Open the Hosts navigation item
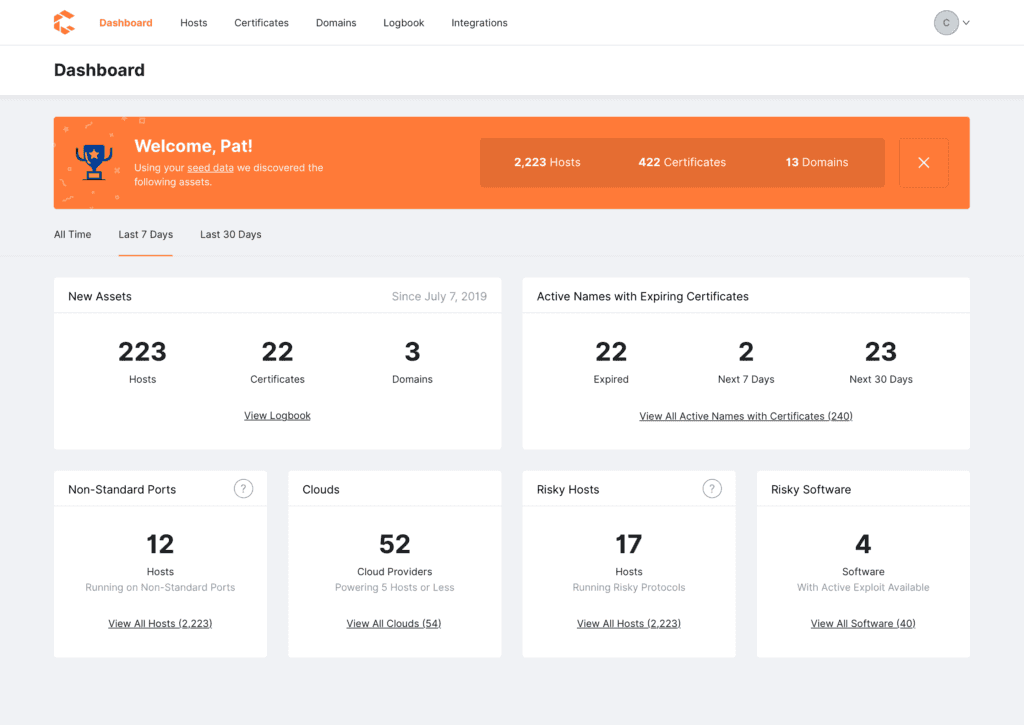Image resolution: width=1024 pixels, height=725 pixels. click(193, 23)
